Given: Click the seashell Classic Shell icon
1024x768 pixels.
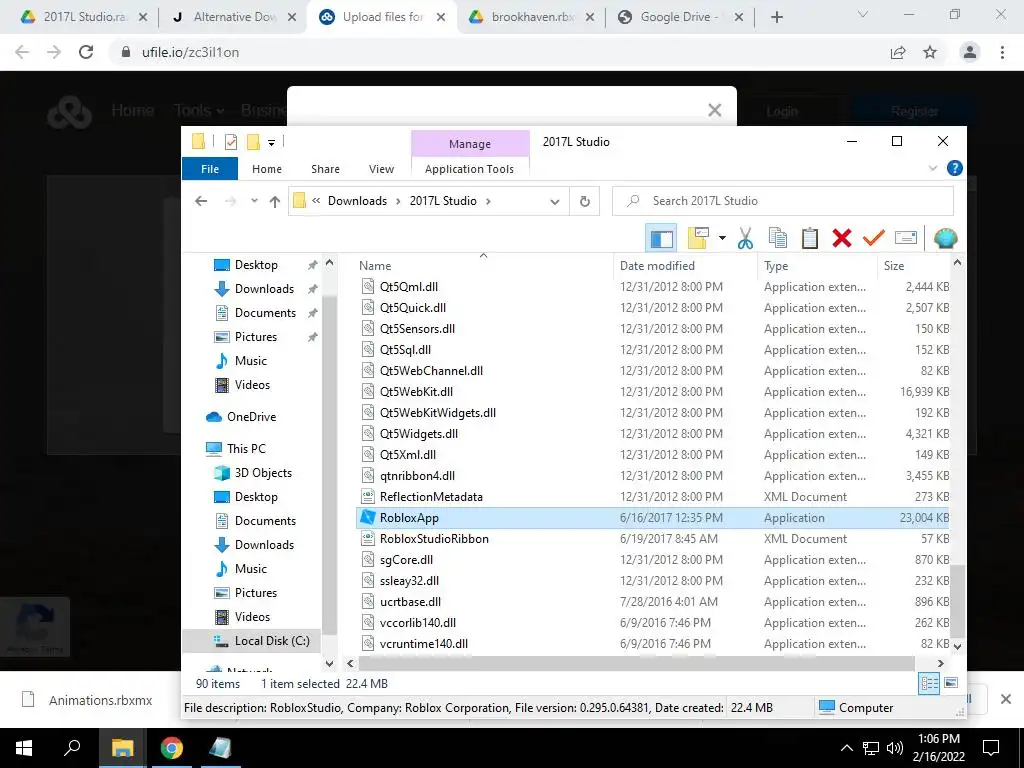Looking at the screenshot, I should 945,238.
